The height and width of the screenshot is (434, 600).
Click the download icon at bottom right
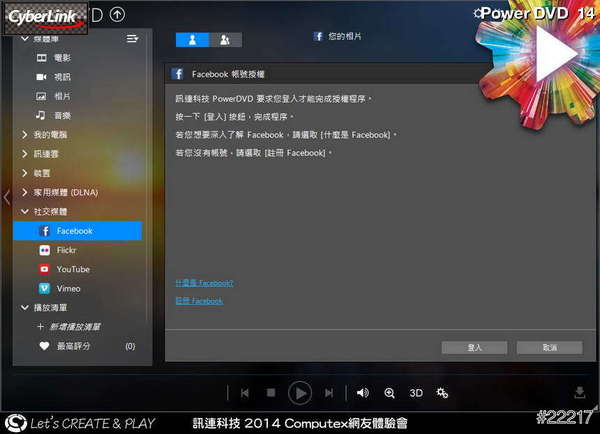(580, 393)
